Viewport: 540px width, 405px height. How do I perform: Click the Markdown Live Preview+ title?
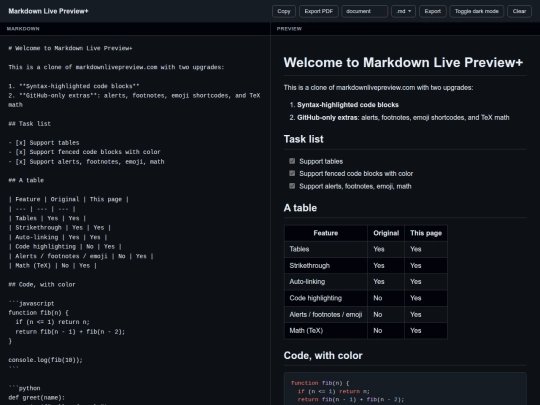tap(48, 11)
